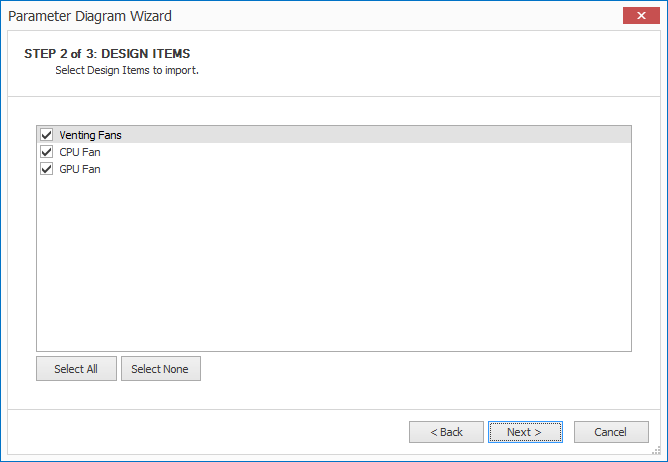The image size is (668, 462).
Task: Click the Parameter Diagram Wizard title bar
Action: click(x=300, y=15)
